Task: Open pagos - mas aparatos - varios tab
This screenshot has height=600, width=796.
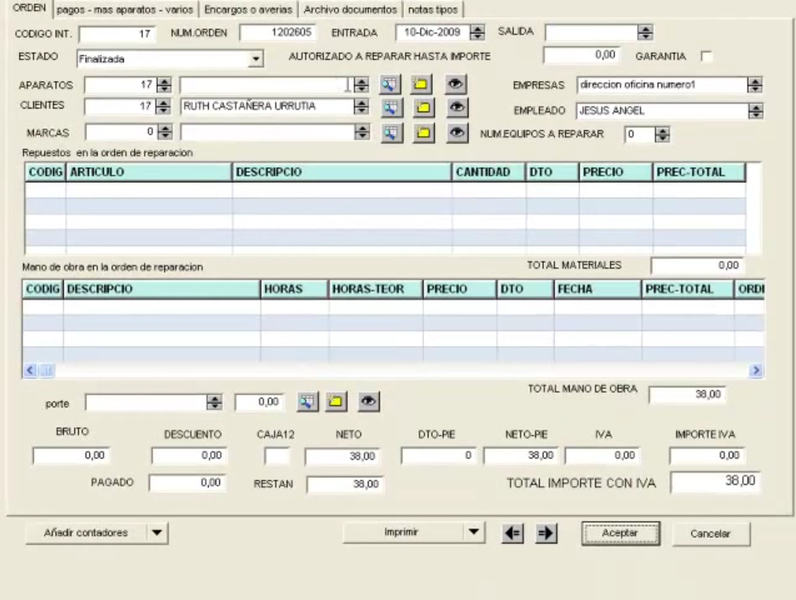Action: pyautogui.click(x=125, y=10)
